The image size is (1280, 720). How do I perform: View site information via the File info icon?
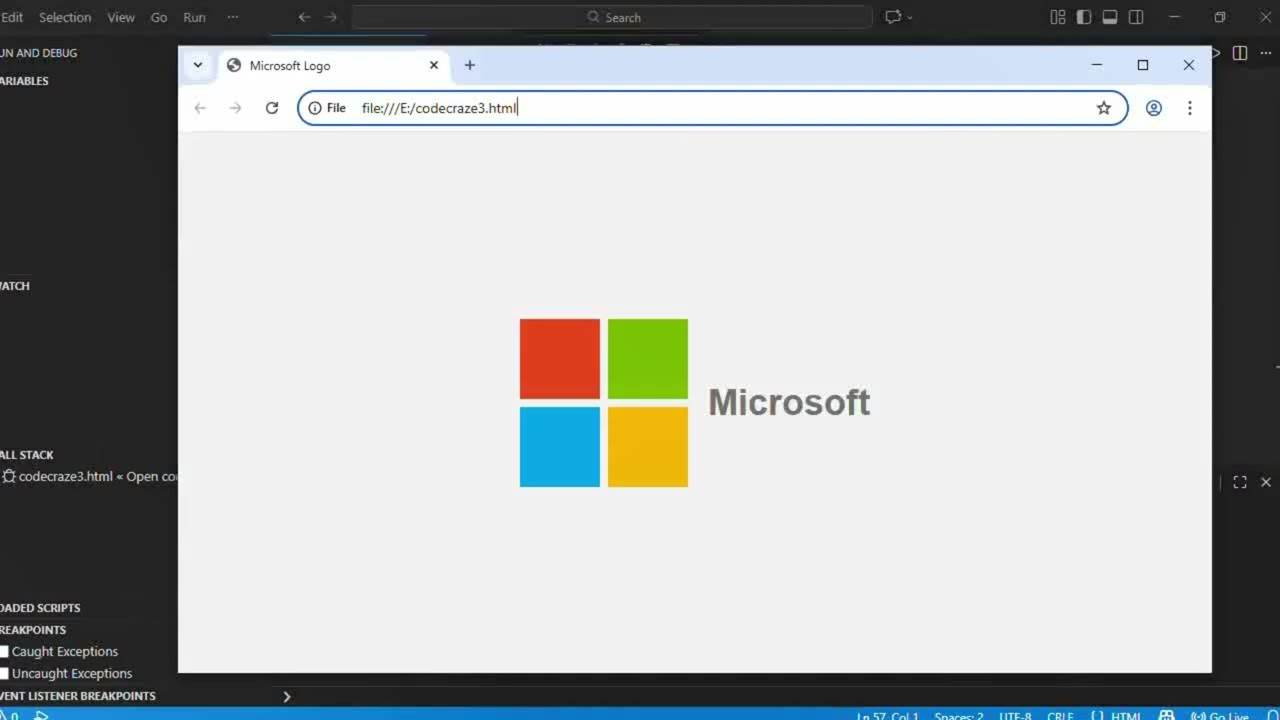tap(327, 108)
